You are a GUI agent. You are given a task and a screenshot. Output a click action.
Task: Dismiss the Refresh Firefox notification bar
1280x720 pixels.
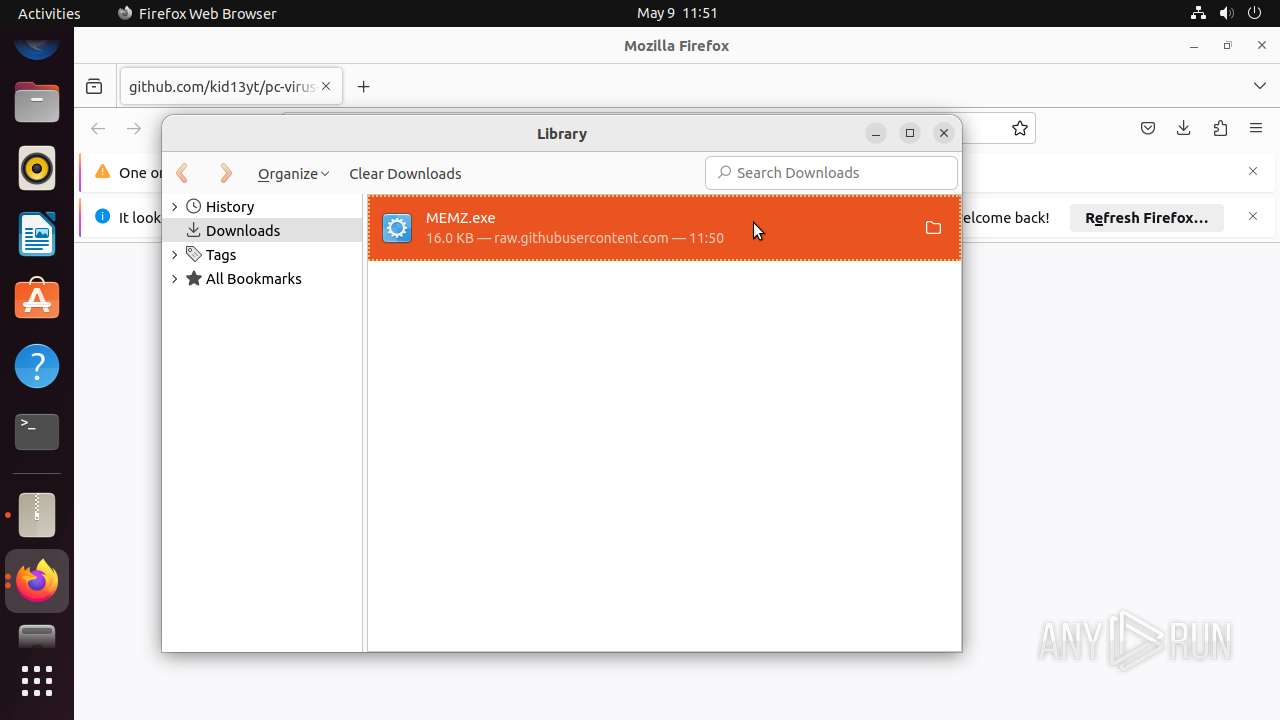[1253, 217]
